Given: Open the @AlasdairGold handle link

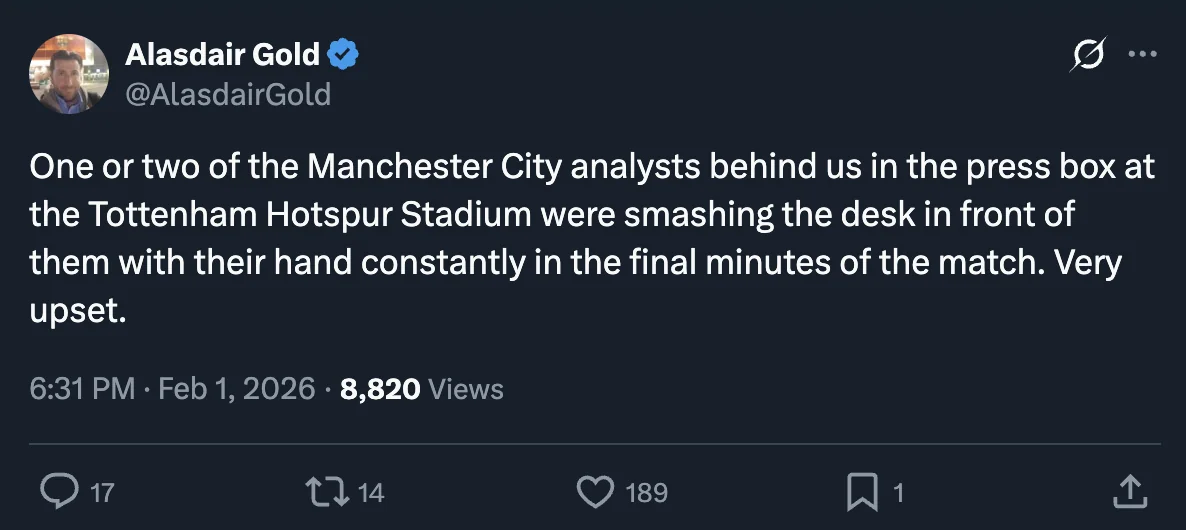Looking at the screenshot, I should click(x=228, y=94).
